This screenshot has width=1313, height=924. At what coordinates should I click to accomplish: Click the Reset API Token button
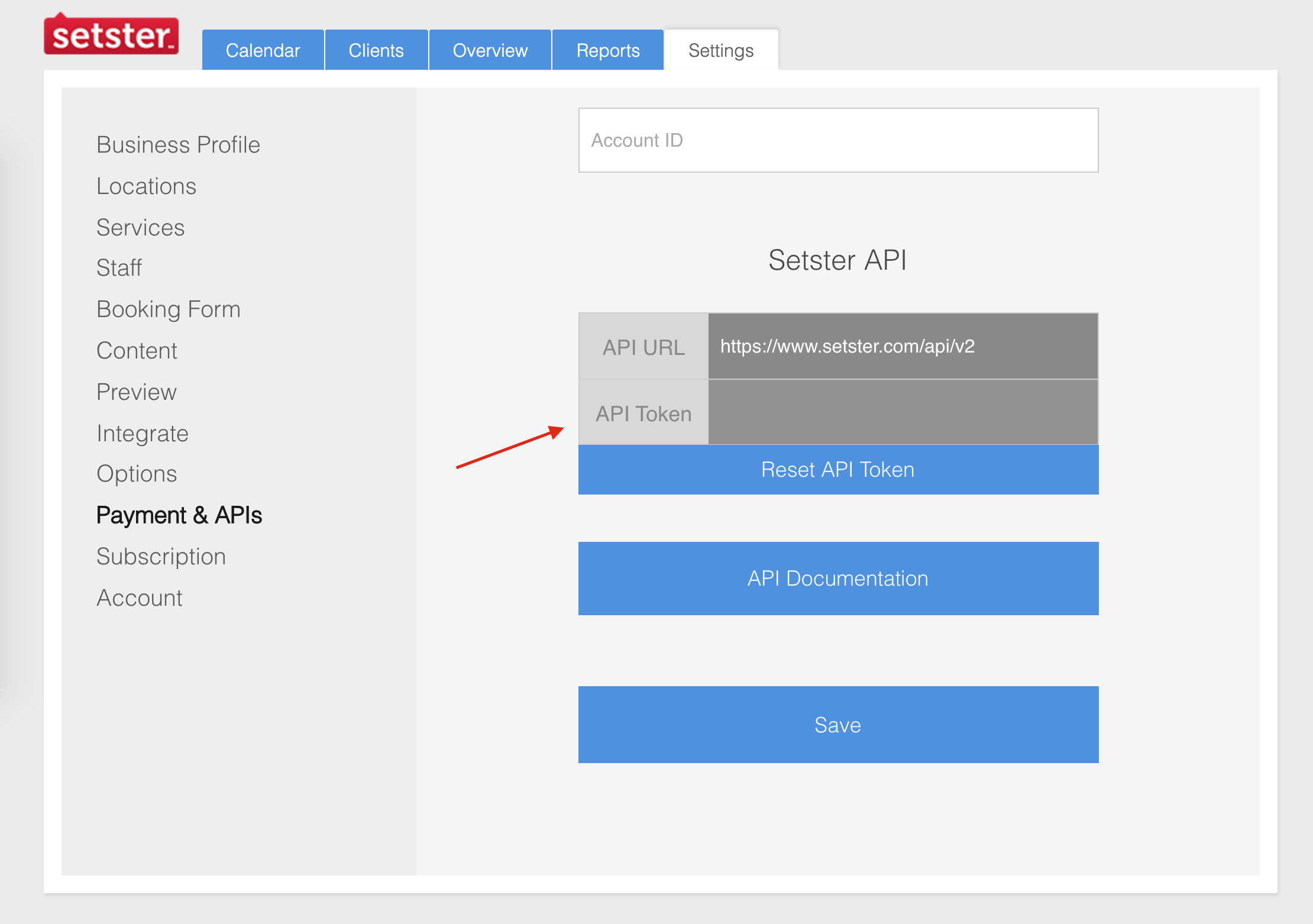click(x=837, y=469)
